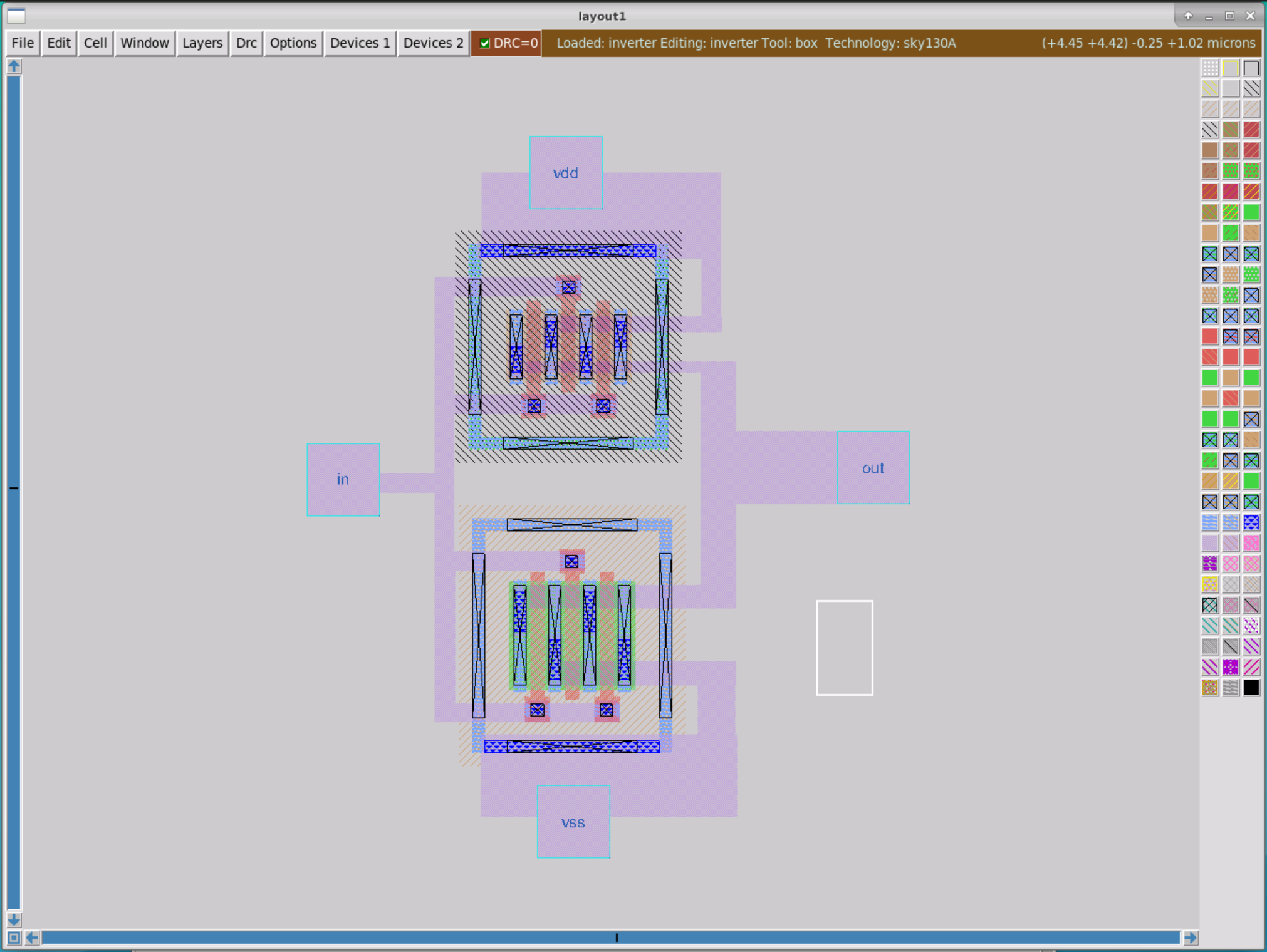Open the Cell menu
The width and height of the screenshot is (1267, 952).
(x=95, y=43)
